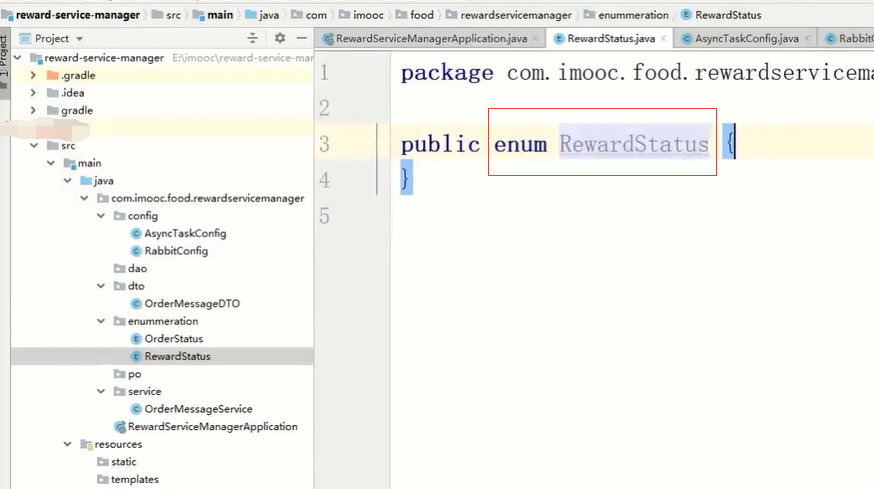
Task: Click the RabbitConfig class icon in tree
Action: [135, 251]
